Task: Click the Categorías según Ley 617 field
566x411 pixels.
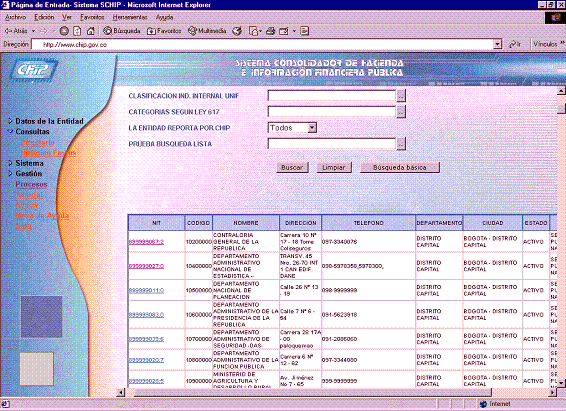Action: click(x=332, y=112)
